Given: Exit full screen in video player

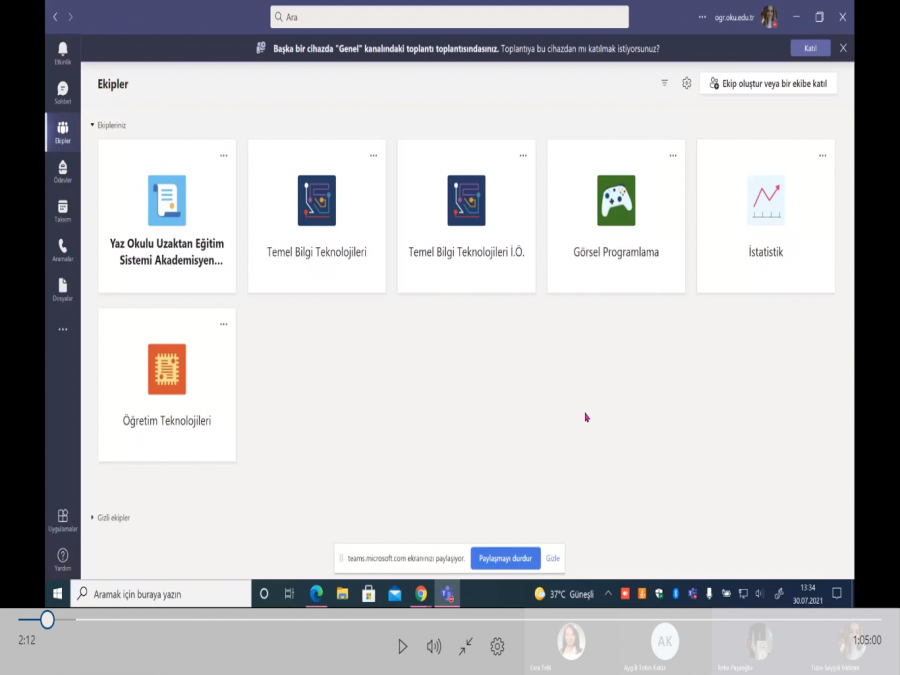Looking at the screenshot, I should [x=465, y=647].
